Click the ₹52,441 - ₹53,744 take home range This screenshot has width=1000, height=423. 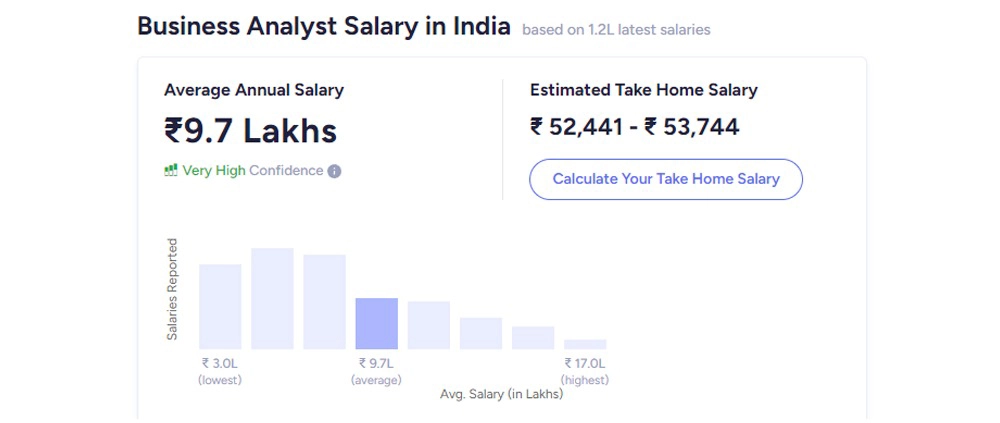coord(635,127)
